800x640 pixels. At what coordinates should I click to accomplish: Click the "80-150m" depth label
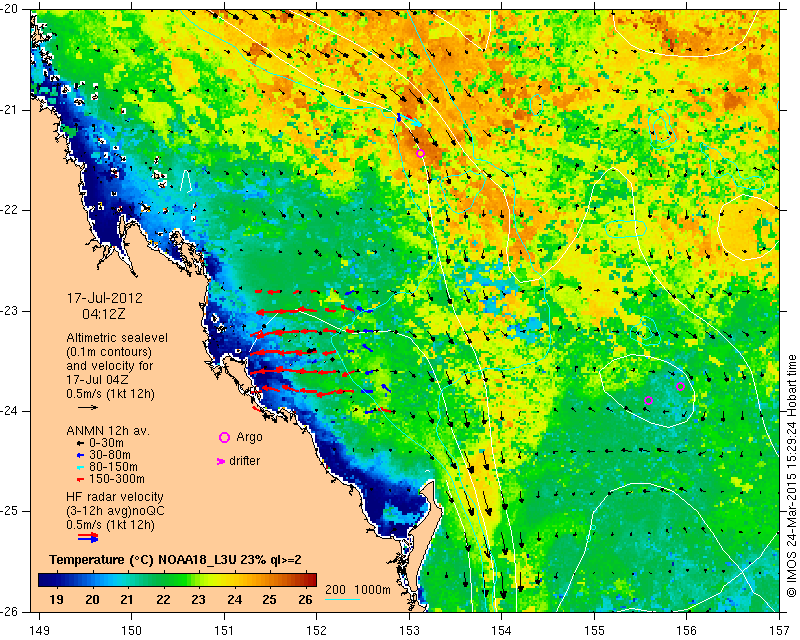pos(113,467)
